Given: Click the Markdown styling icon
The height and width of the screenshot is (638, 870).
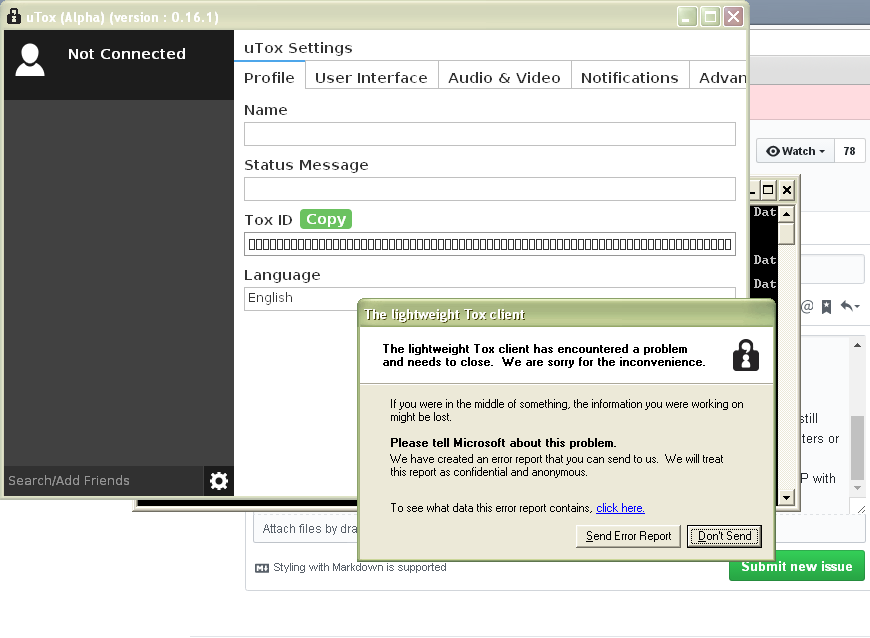Looking at the screenshot, I should tap(261, 567).
